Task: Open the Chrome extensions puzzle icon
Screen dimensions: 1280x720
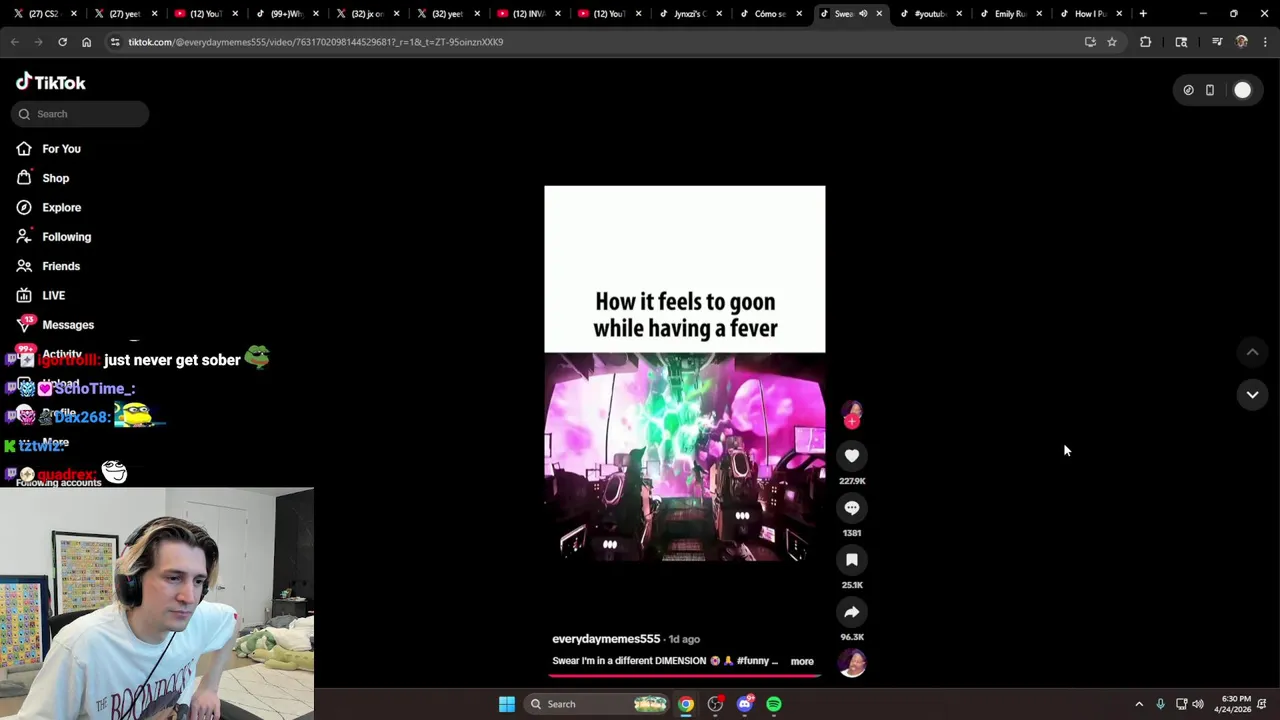Action: click(x=1146, y=42)
